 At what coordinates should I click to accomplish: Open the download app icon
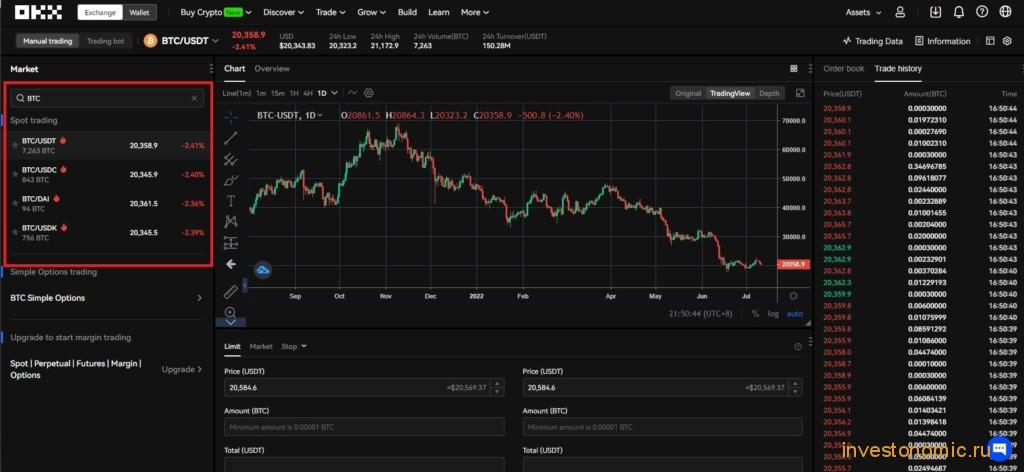tap(936, 12)
